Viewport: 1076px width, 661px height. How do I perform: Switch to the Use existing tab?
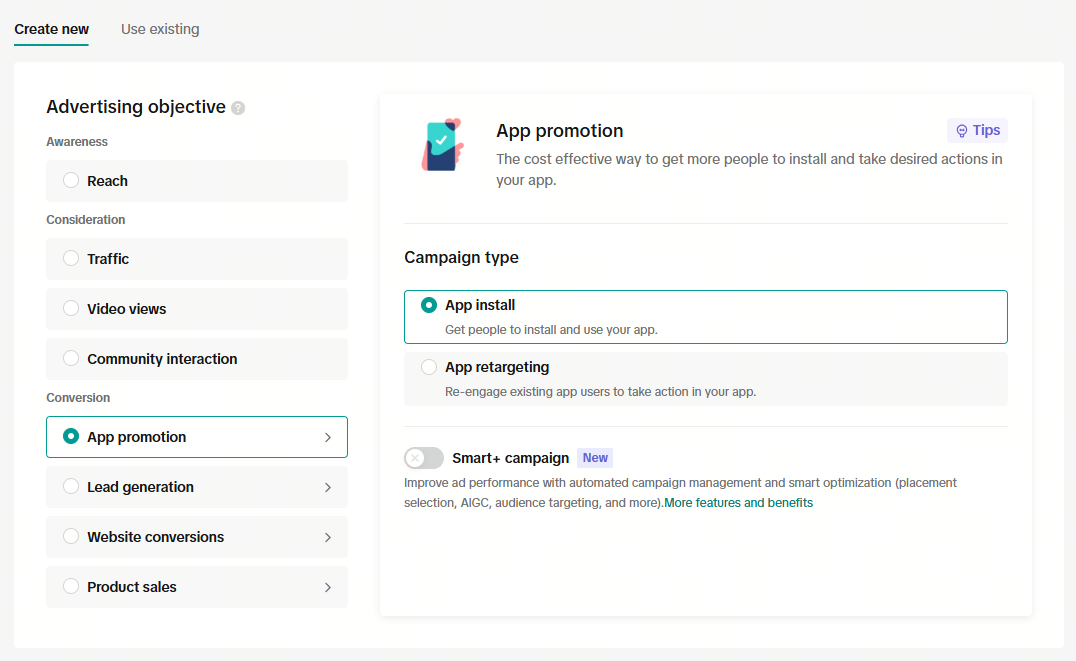[x=160, y=29]
